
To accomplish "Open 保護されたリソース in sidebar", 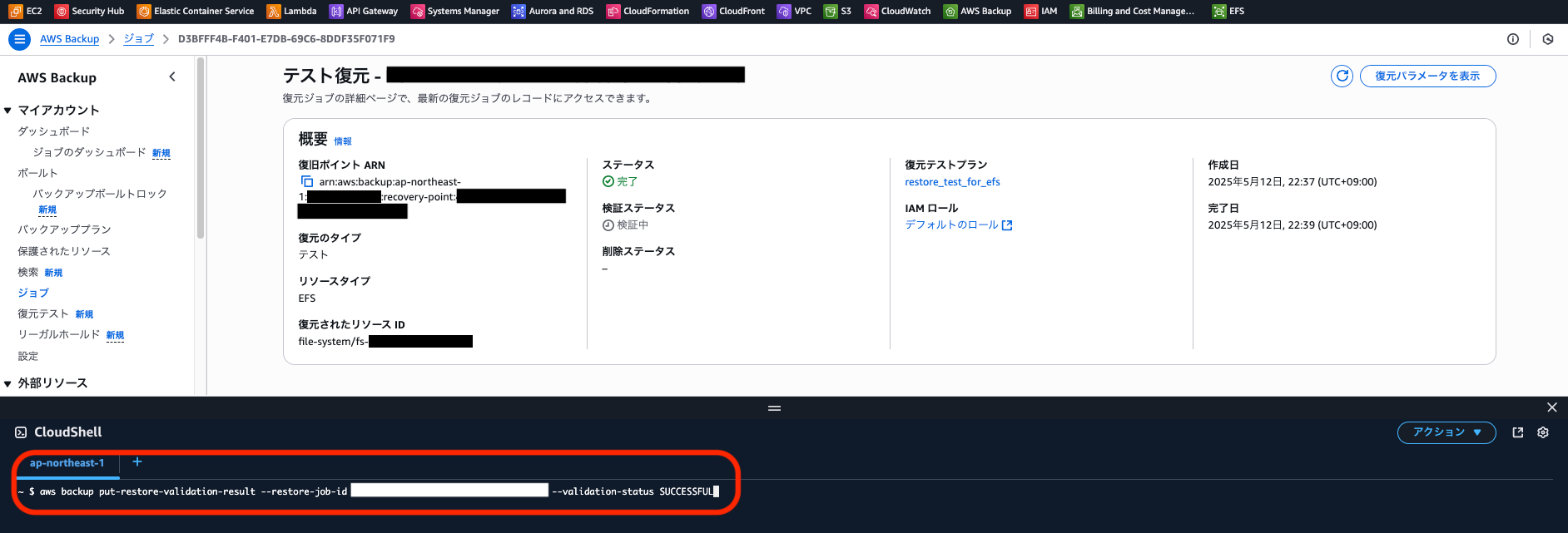I will (x=64, y=251).
